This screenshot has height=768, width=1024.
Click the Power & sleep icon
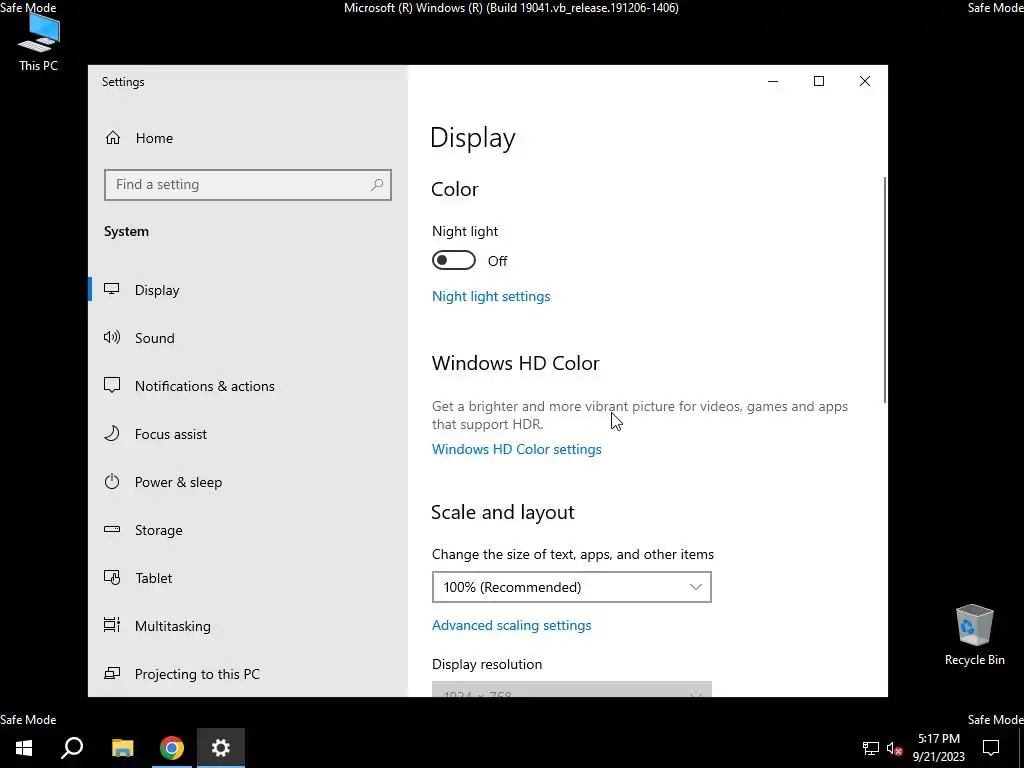tap(112, 482)
